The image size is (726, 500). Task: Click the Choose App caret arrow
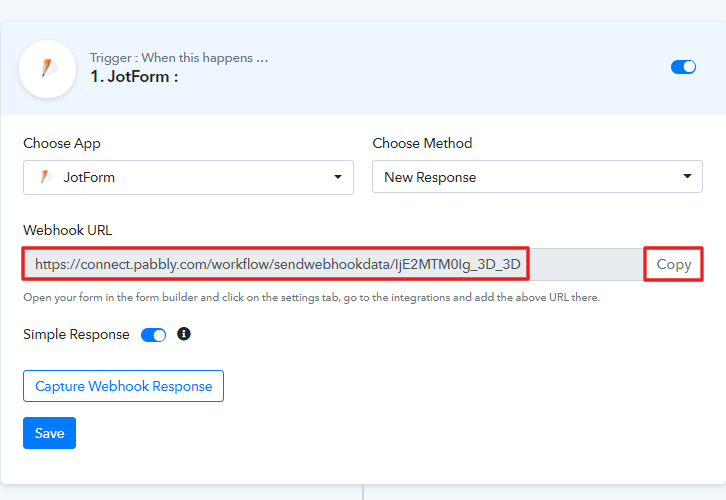338,177
